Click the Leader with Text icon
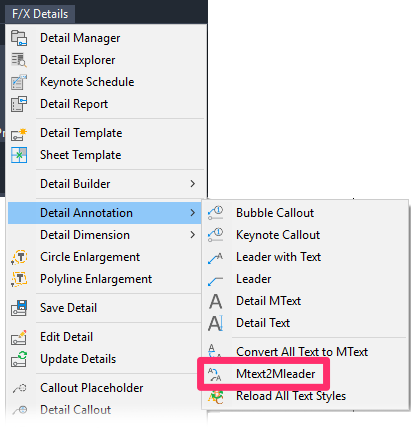The width and height of the screenshot is (418, 433). 216,257
